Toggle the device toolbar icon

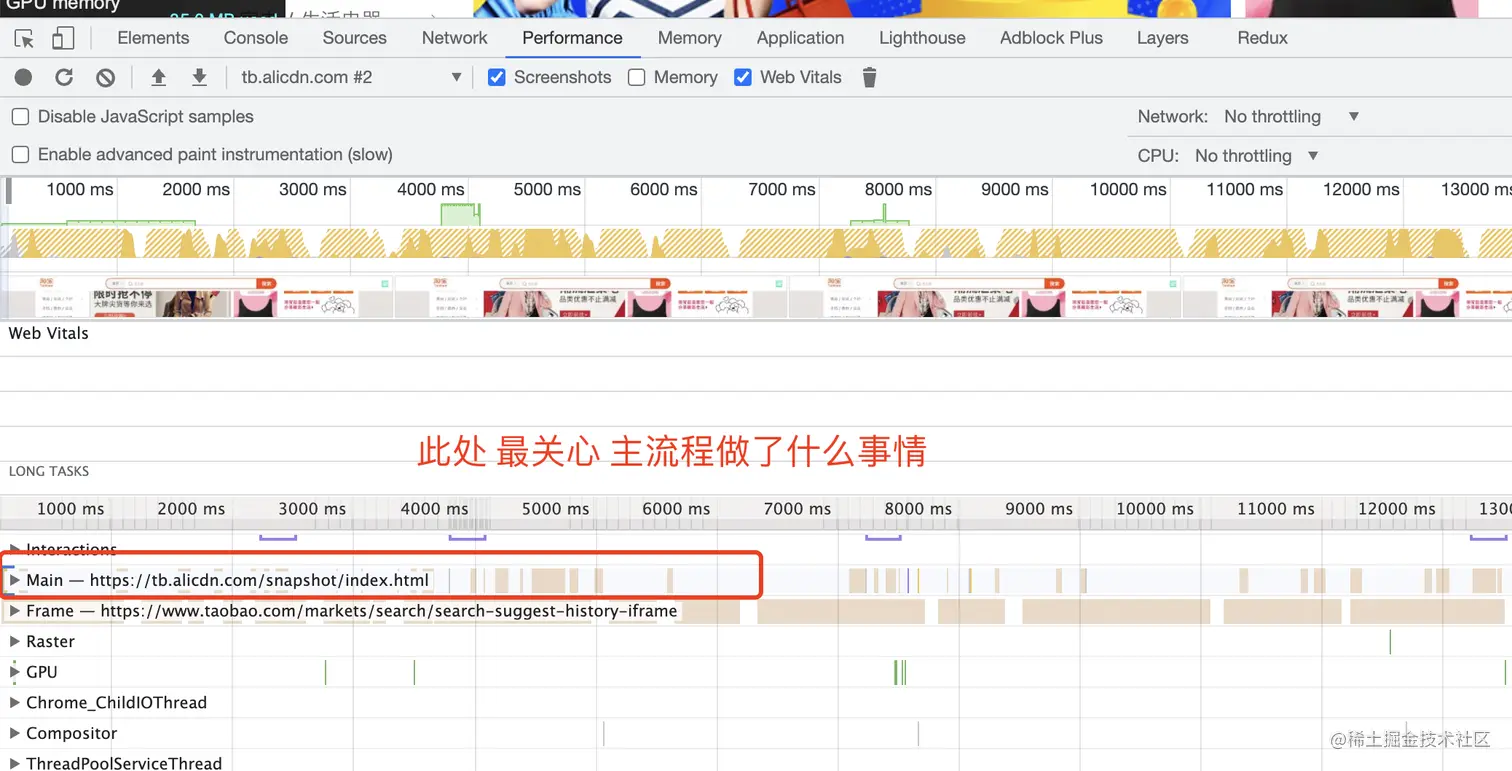(x=63, y=38)
